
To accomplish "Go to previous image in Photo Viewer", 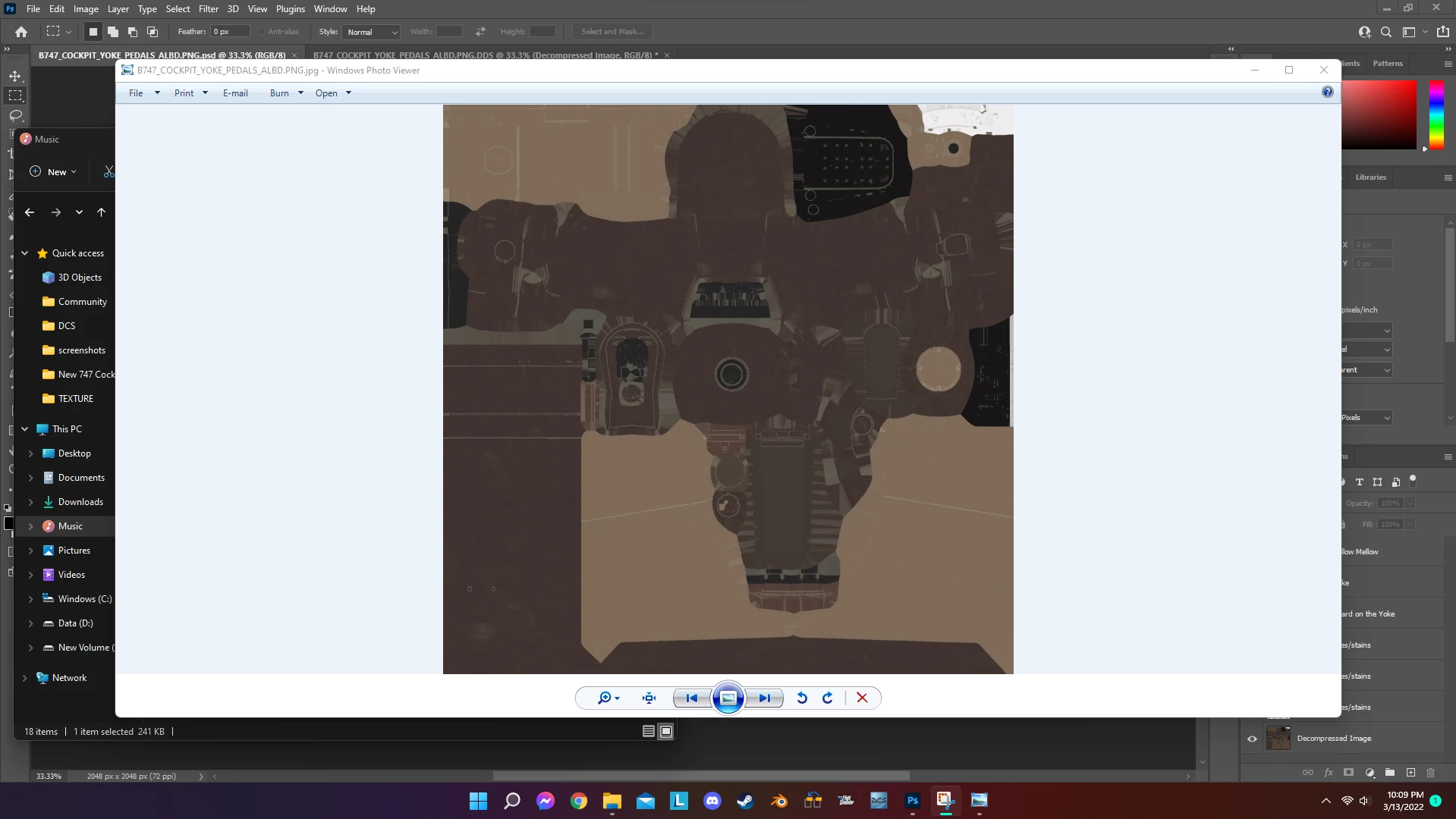I will [x=692, y=698].
